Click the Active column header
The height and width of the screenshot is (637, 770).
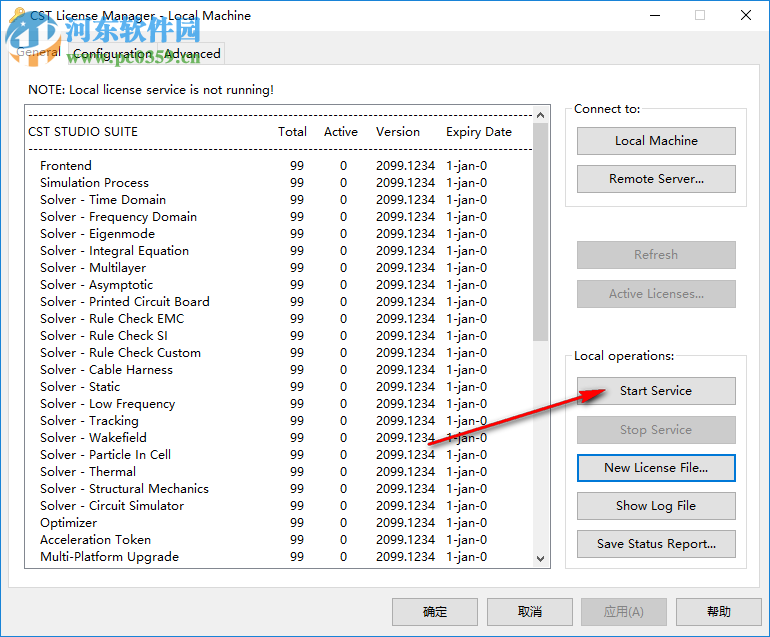pyautogui.click(x=341, y=132)
